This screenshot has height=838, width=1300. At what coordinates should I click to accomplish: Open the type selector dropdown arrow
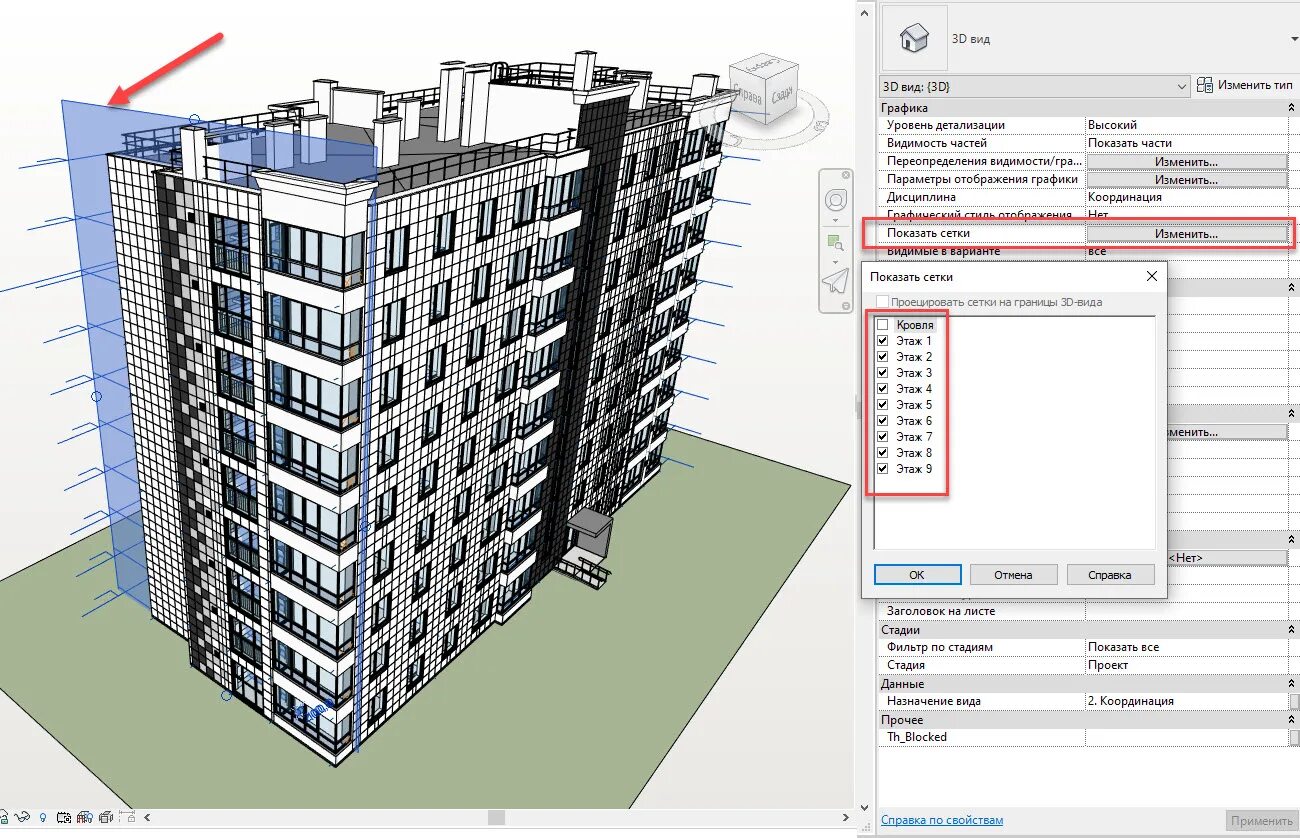pyautogui.click(x=1293, y=38)
